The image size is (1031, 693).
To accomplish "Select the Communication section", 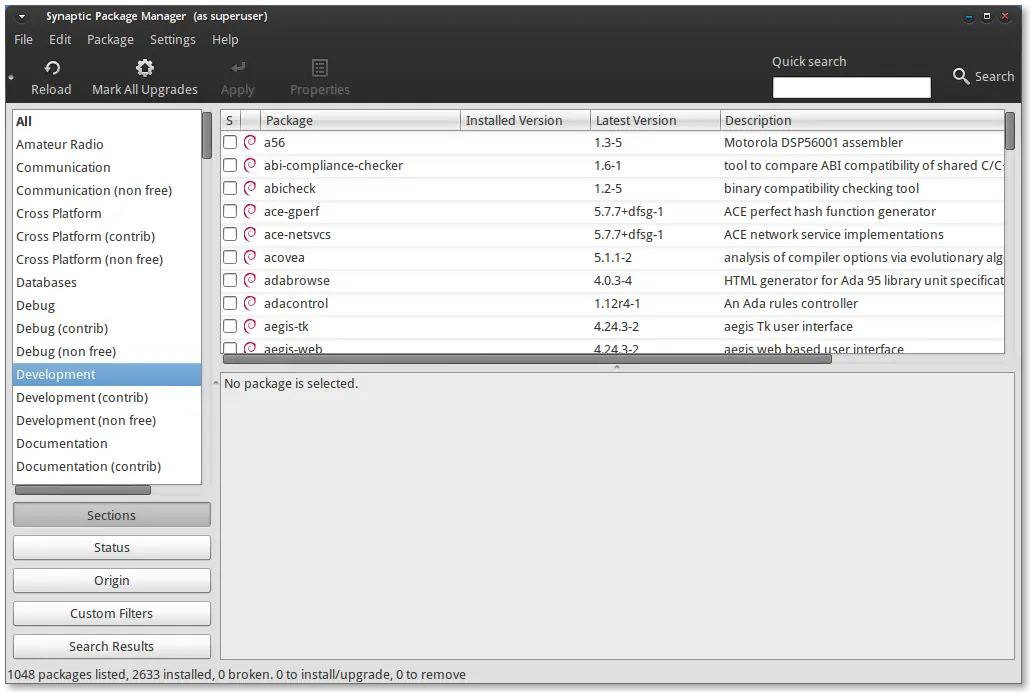I will (107, 167).
